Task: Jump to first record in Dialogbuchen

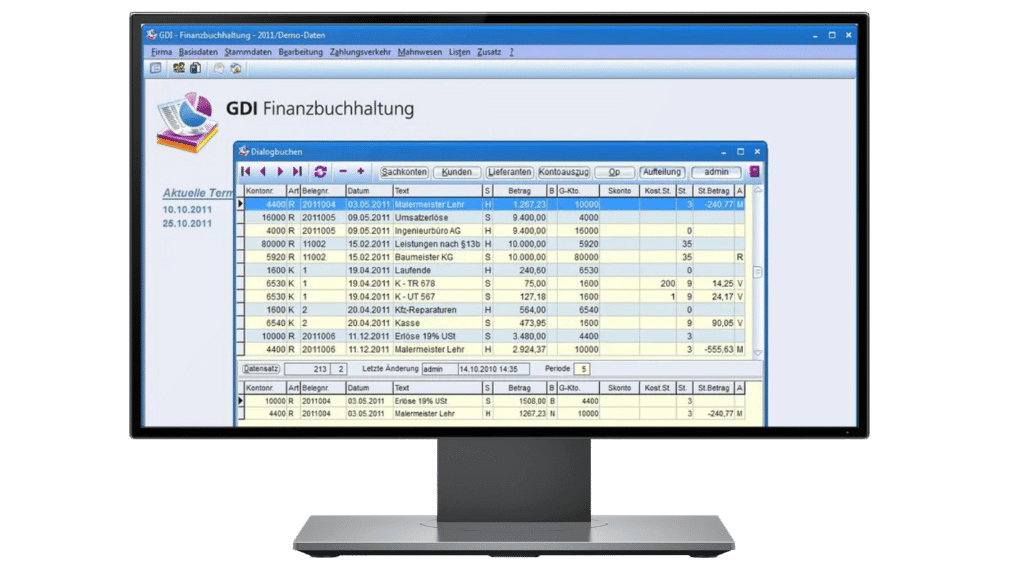Action: (x=246, y=171)
